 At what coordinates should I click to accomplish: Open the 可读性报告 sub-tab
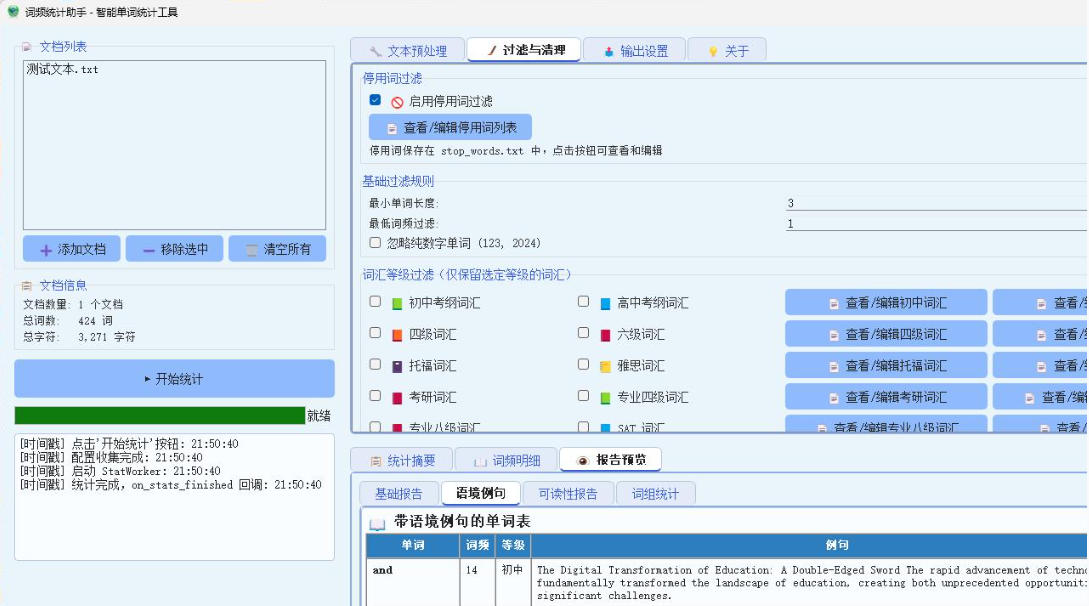click(x=567, y=494)
